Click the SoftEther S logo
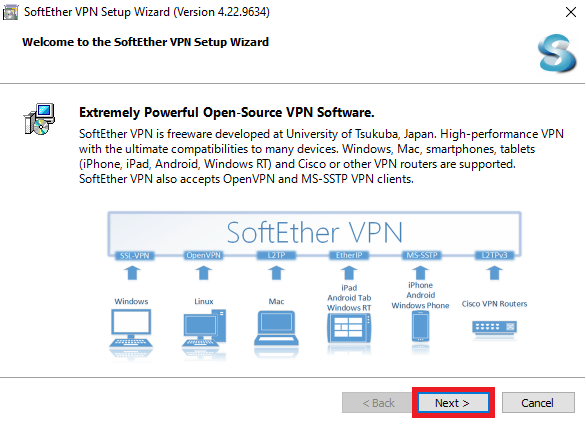 [x=557, y=53]
